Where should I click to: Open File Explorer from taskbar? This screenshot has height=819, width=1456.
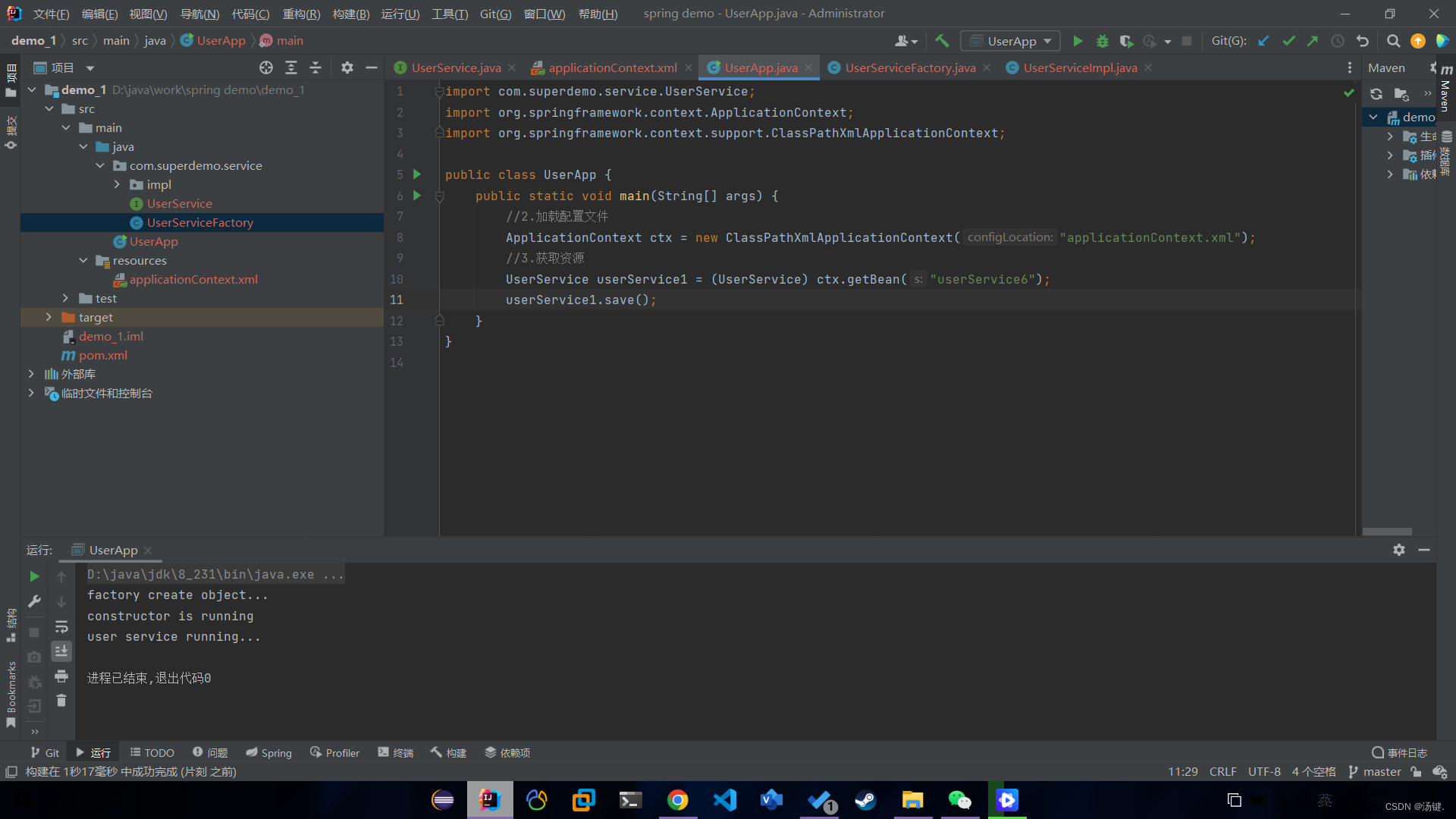click(x=912, y=800)
